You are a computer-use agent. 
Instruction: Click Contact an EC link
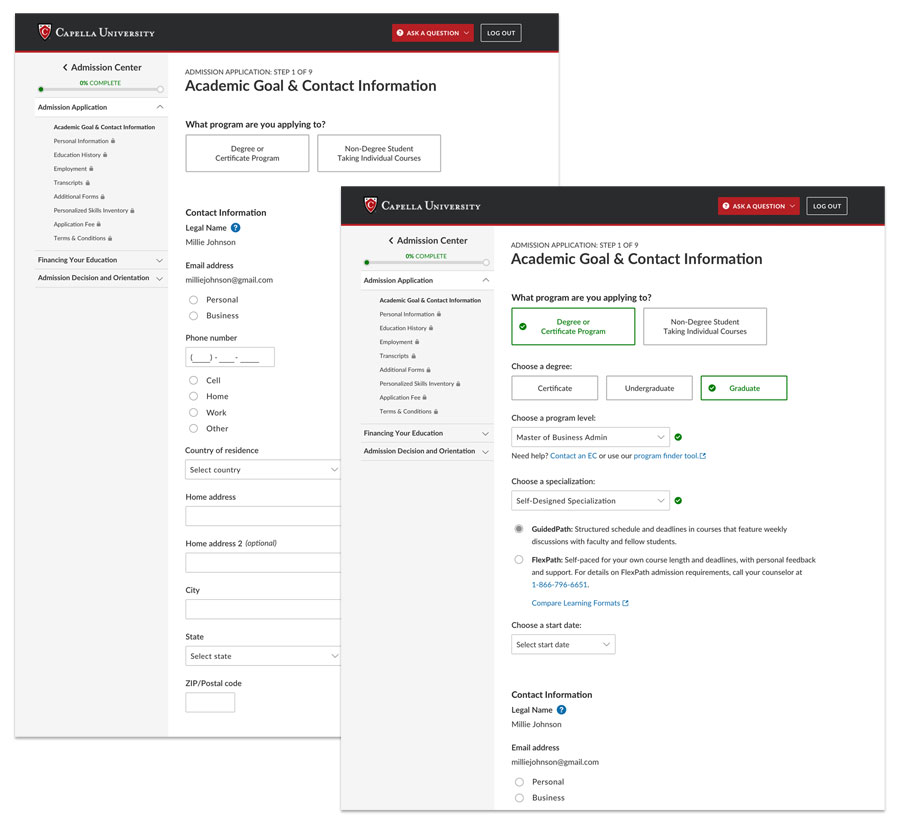(573, 456)
